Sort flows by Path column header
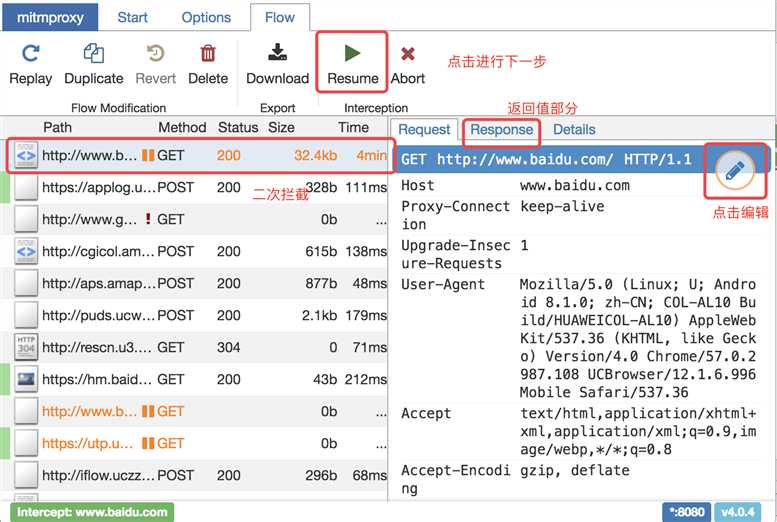The width and height of the screenshot is (777, 522). pyautogui.click(x=57, y=127)
